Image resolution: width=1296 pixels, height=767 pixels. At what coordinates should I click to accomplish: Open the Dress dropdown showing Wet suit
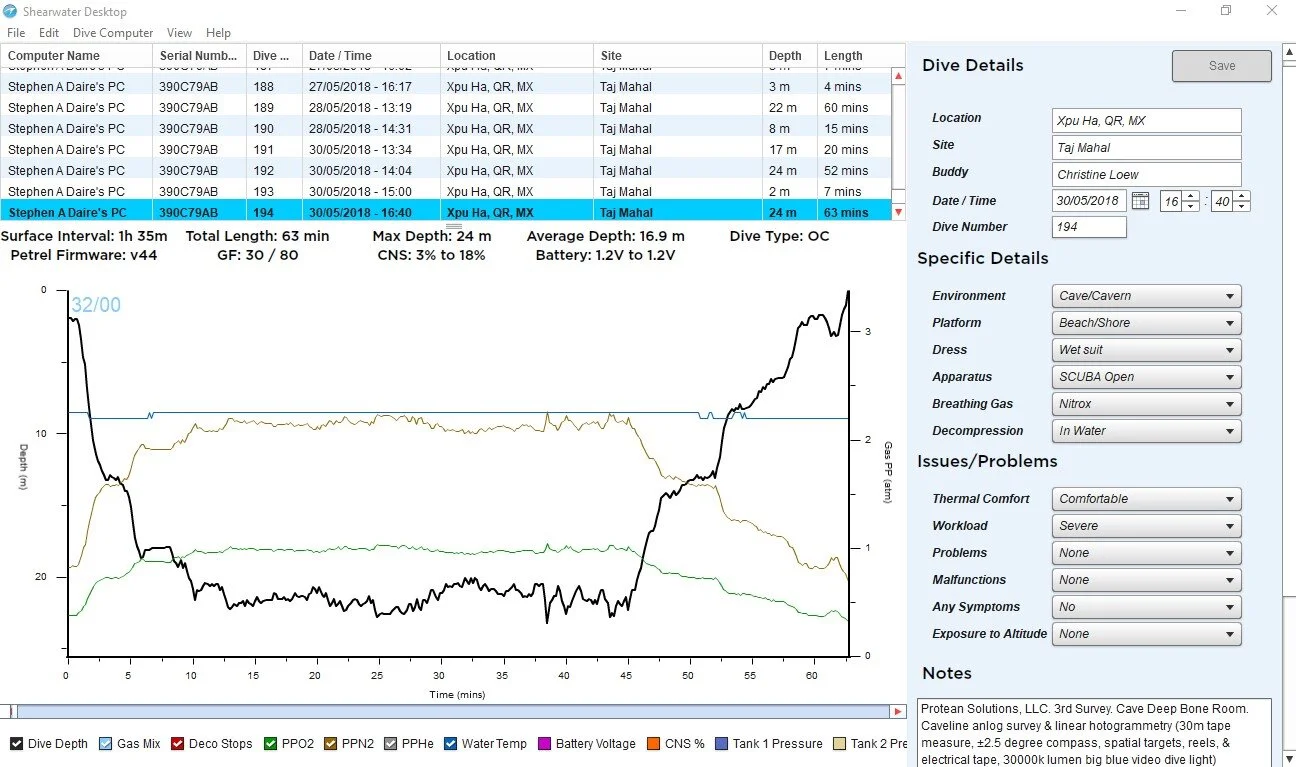coord(1146,350)
